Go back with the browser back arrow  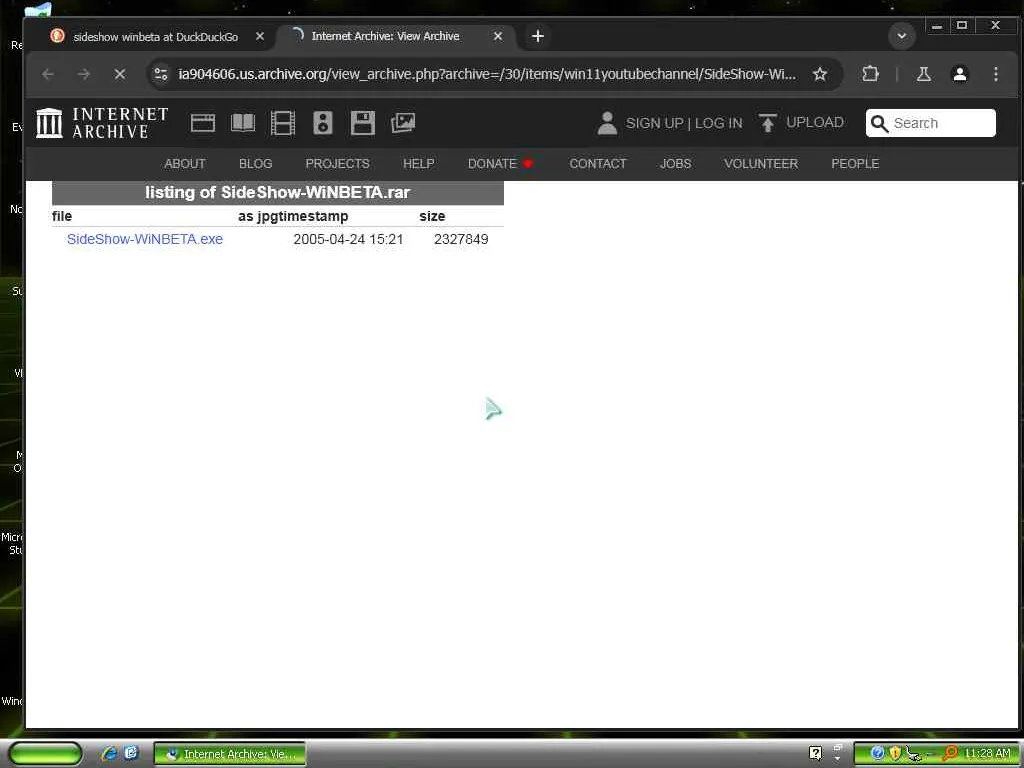pos(48,74)
